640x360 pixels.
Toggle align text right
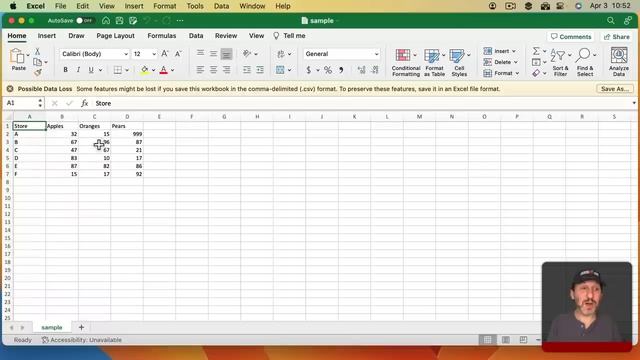click(x=226, y=70)
